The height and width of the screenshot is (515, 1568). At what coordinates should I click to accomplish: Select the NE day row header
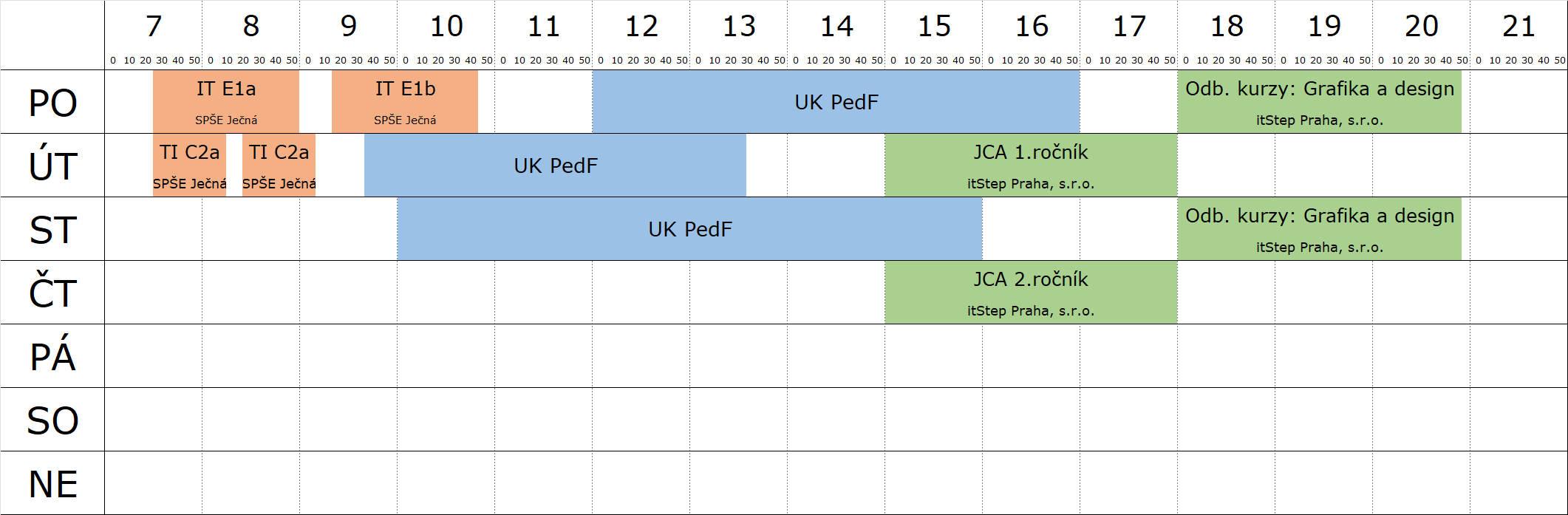coord(52,484)
